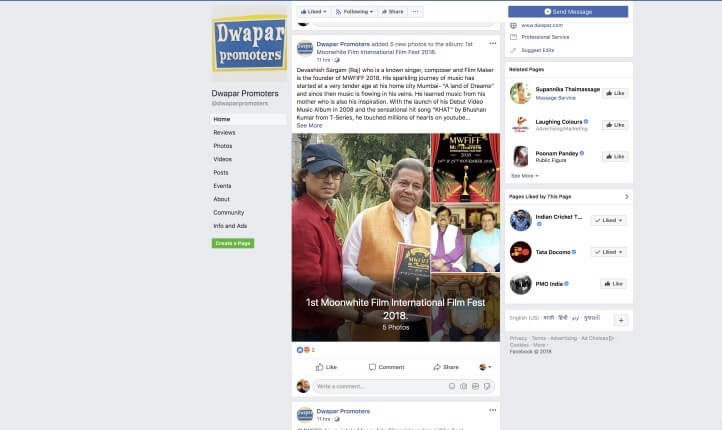Image resolution: width=722 pixels, height=430 pixels.
Task: Click the Suggest Edits link
Action: (537, 50)
